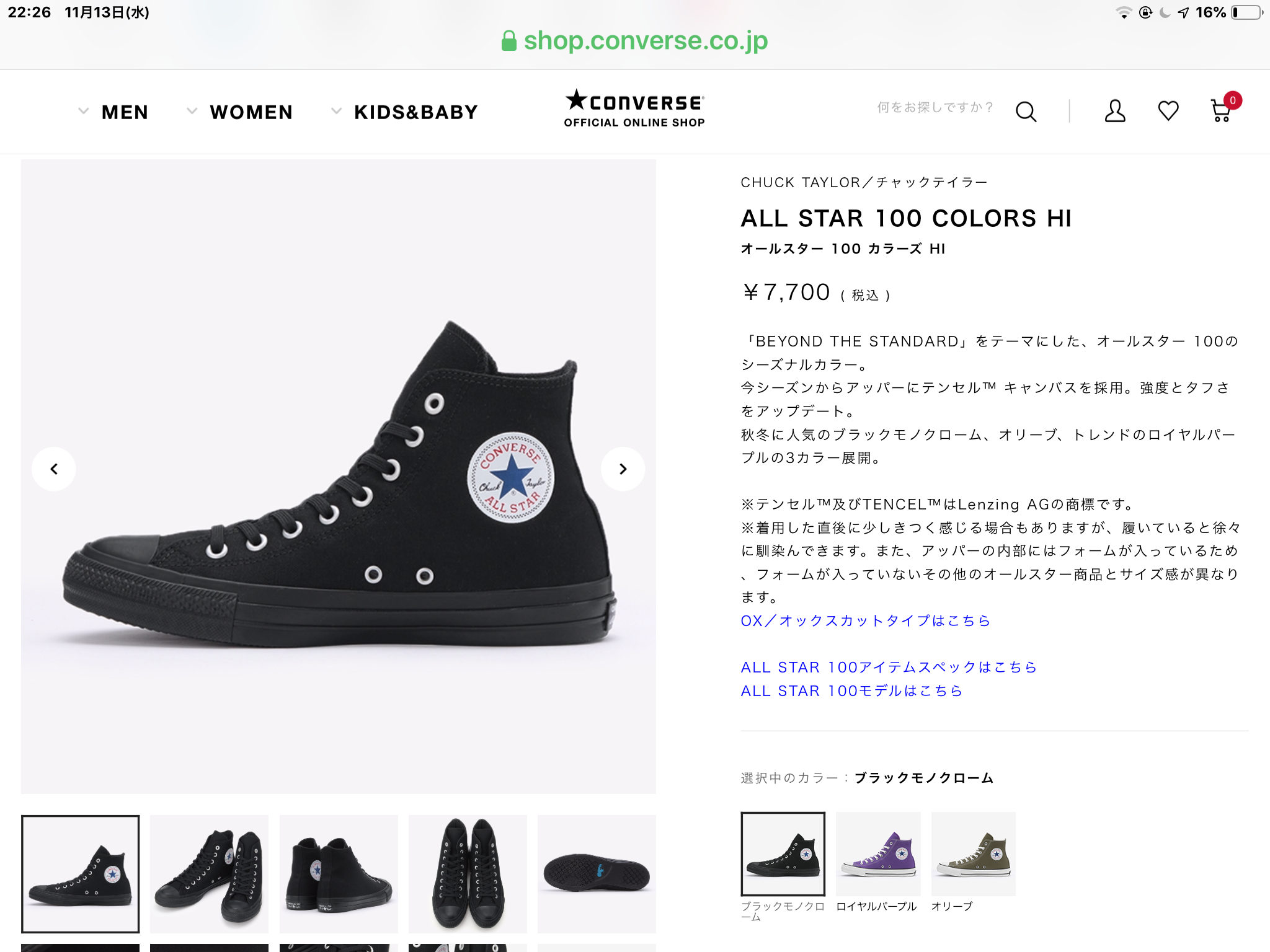1270x952 pixels.
Task: Click the Converse logo at top
Action: [634, 108]
